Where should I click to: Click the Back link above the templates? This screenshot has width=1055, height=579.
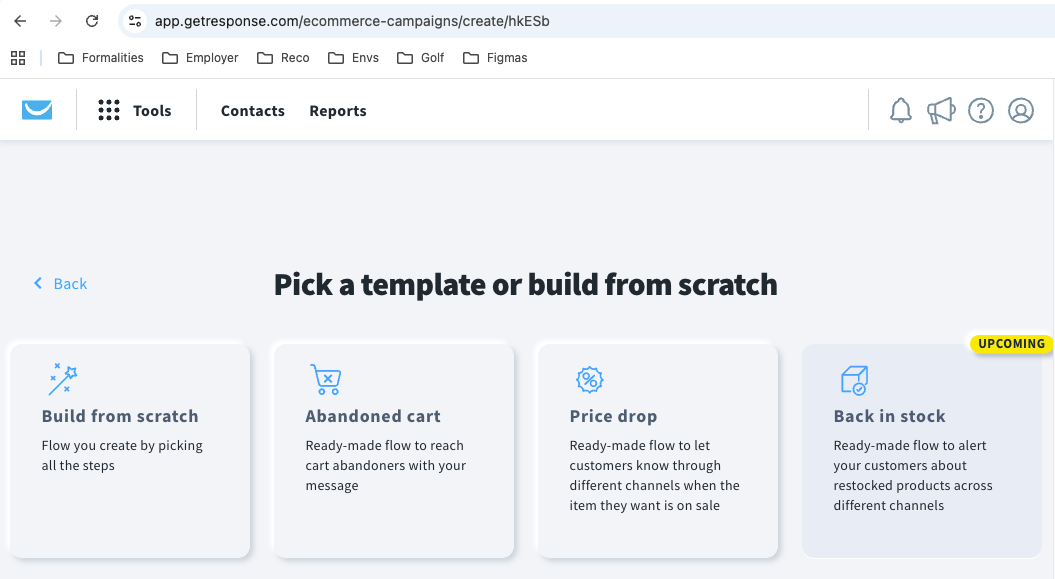[x=60, y=284]
